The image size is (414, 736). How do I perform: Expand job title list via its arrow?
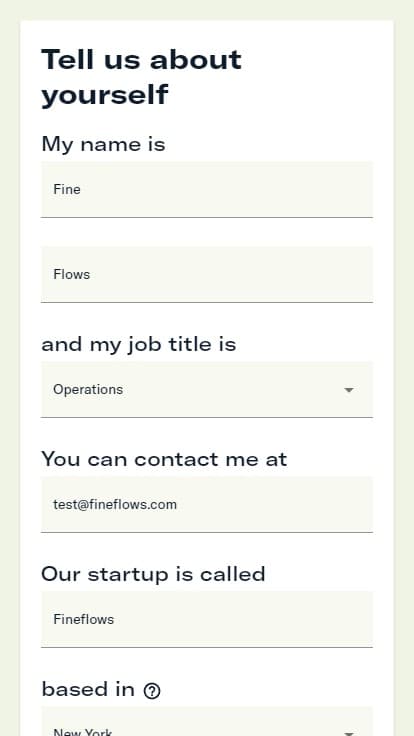(x=348, y=390)
